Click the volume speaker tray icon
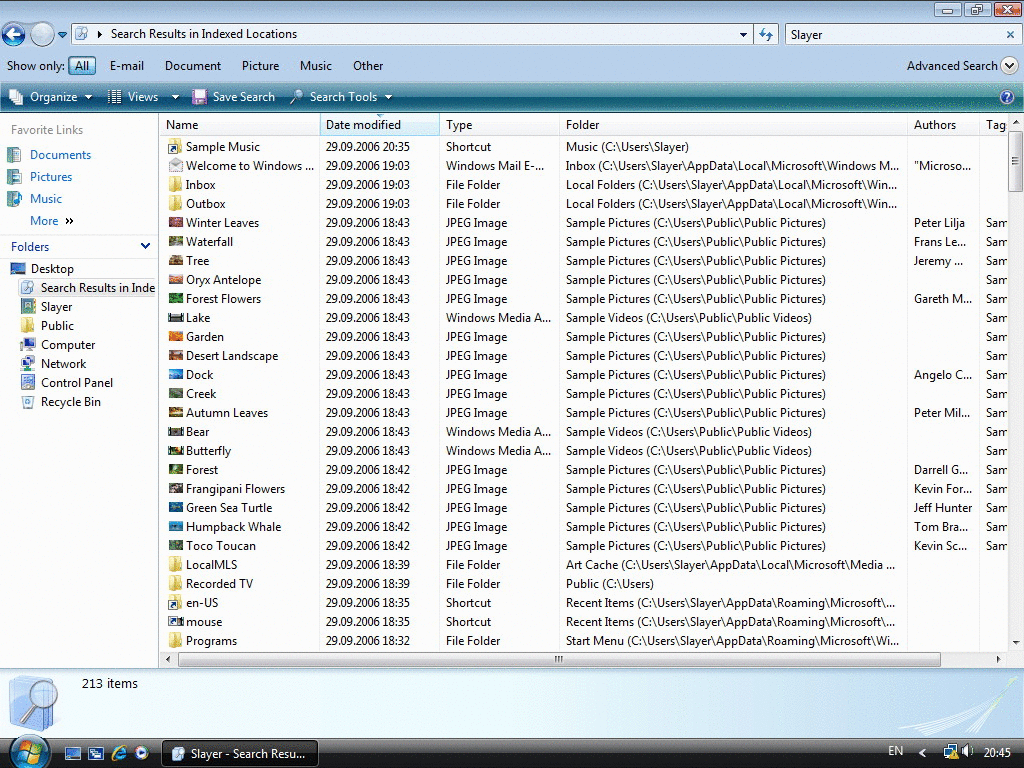This screenshot has width=1024, height=768. point(967,752)
